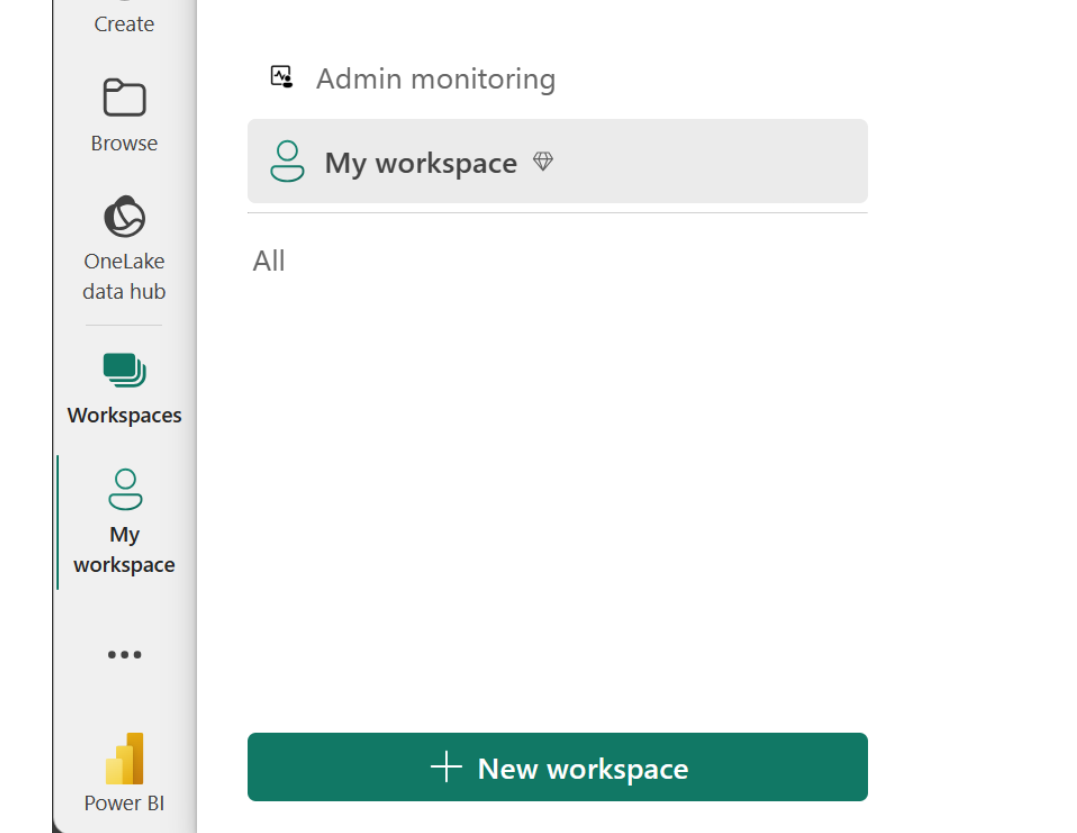
Task: Click My workspace text label in left sidebar
Action: tap(124, 550)
